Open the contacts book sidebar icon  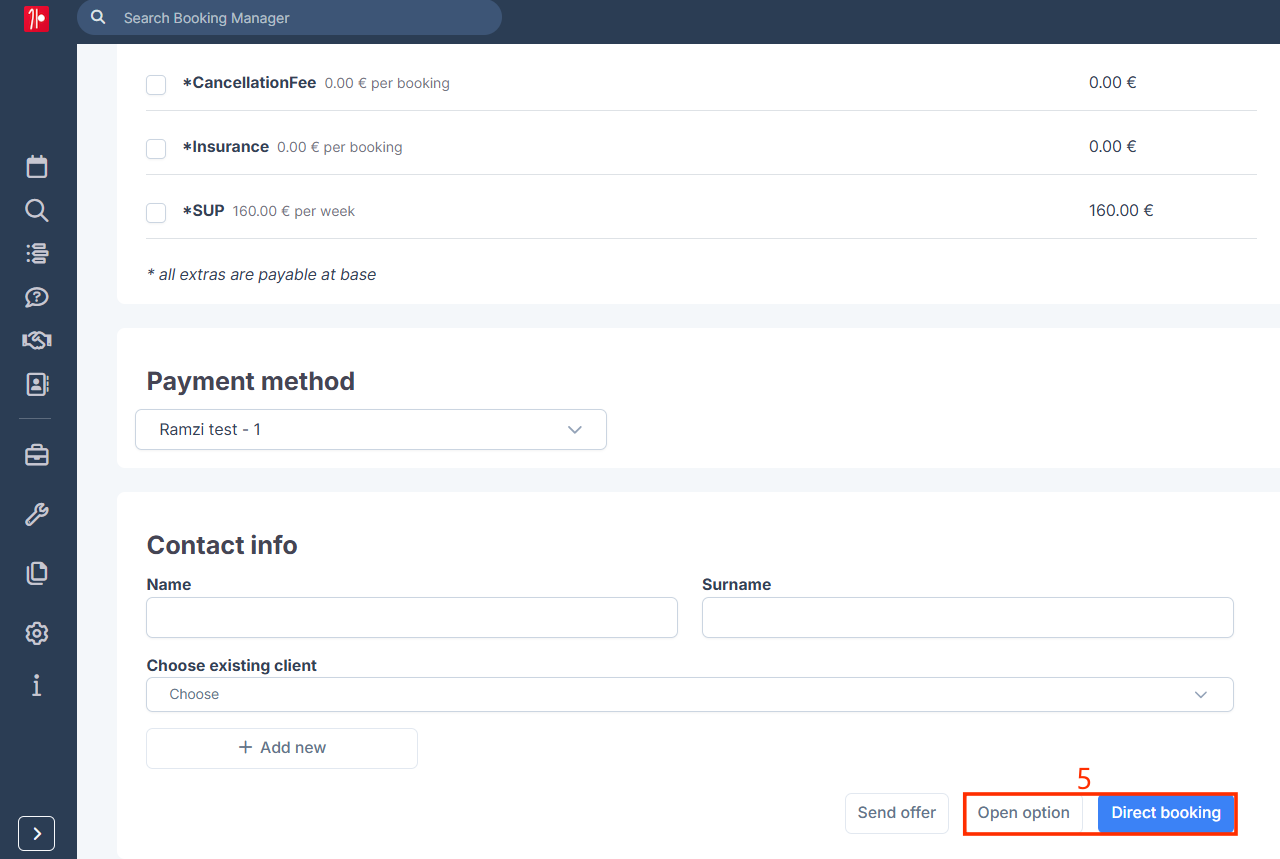37,384
